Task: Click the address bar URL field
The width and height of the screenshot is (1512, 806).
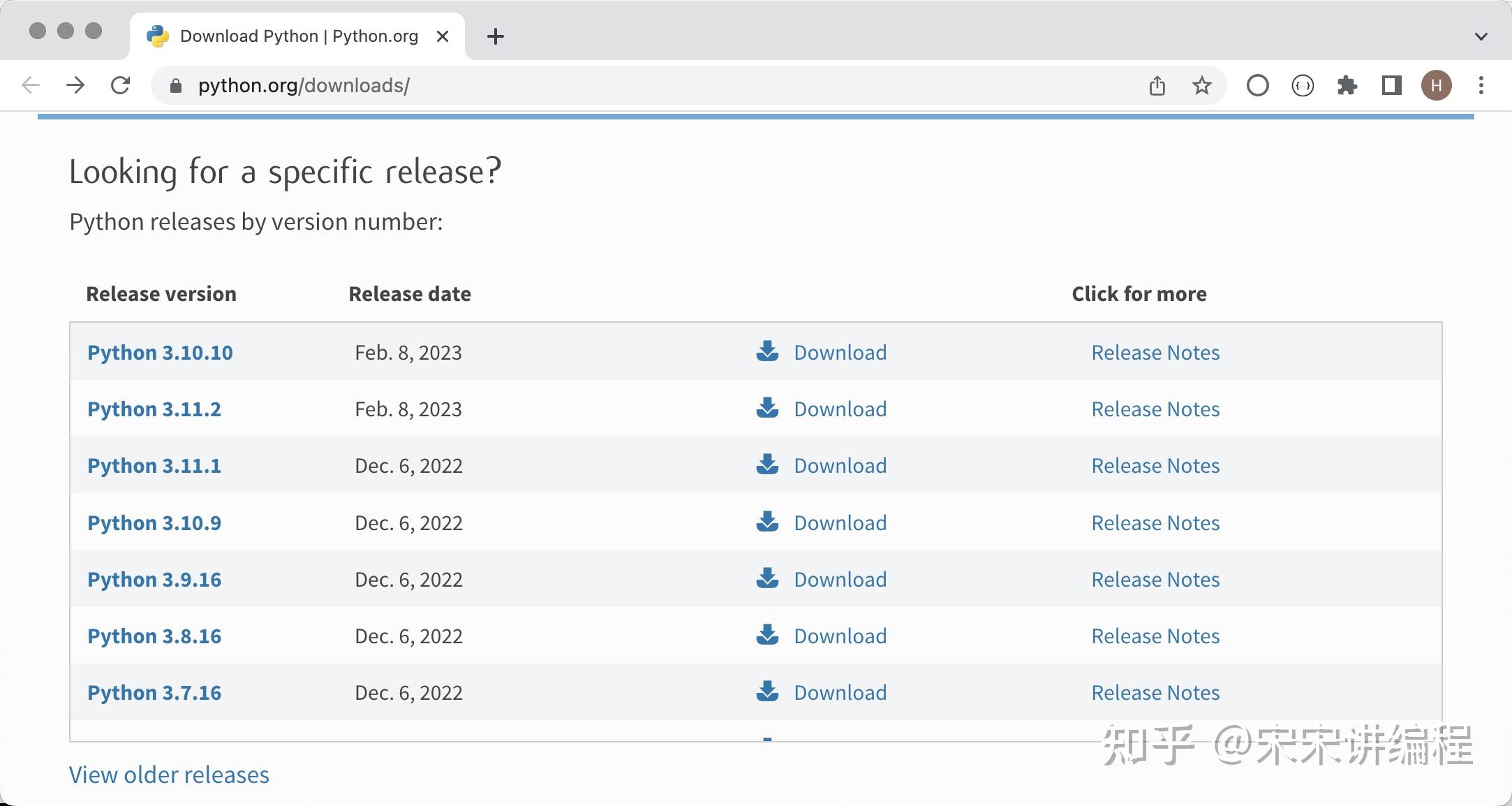Action: (x=628, y=85)
